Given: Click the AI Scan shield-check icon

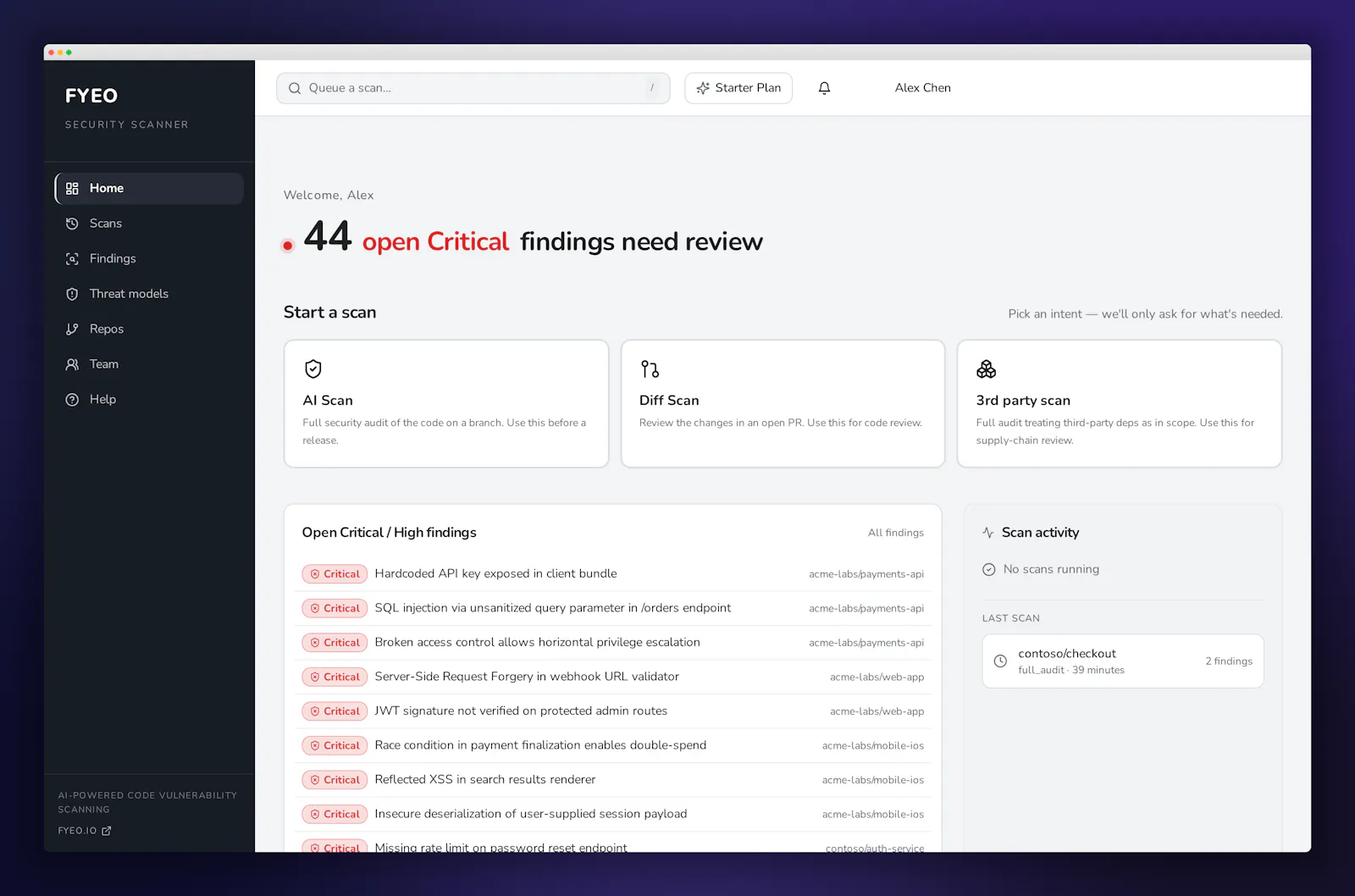Looking at the screenshot, I should click(x=313, y=369).
